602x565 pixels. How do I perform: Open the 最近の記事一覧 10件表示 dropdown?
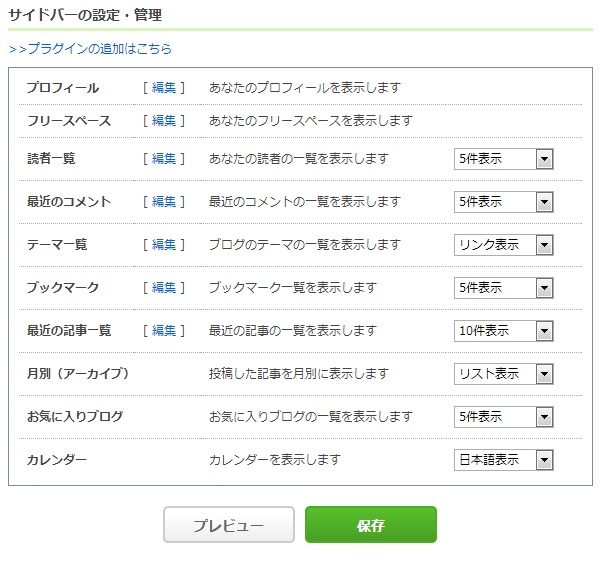[x=503, y=331]
